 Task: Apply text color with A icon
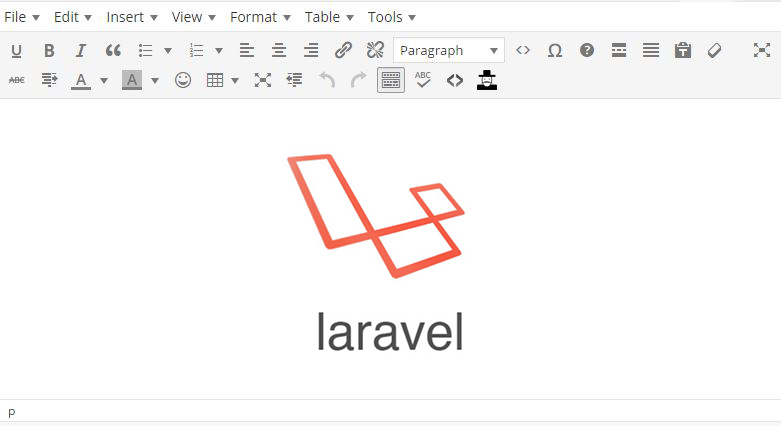click(81, 80)
